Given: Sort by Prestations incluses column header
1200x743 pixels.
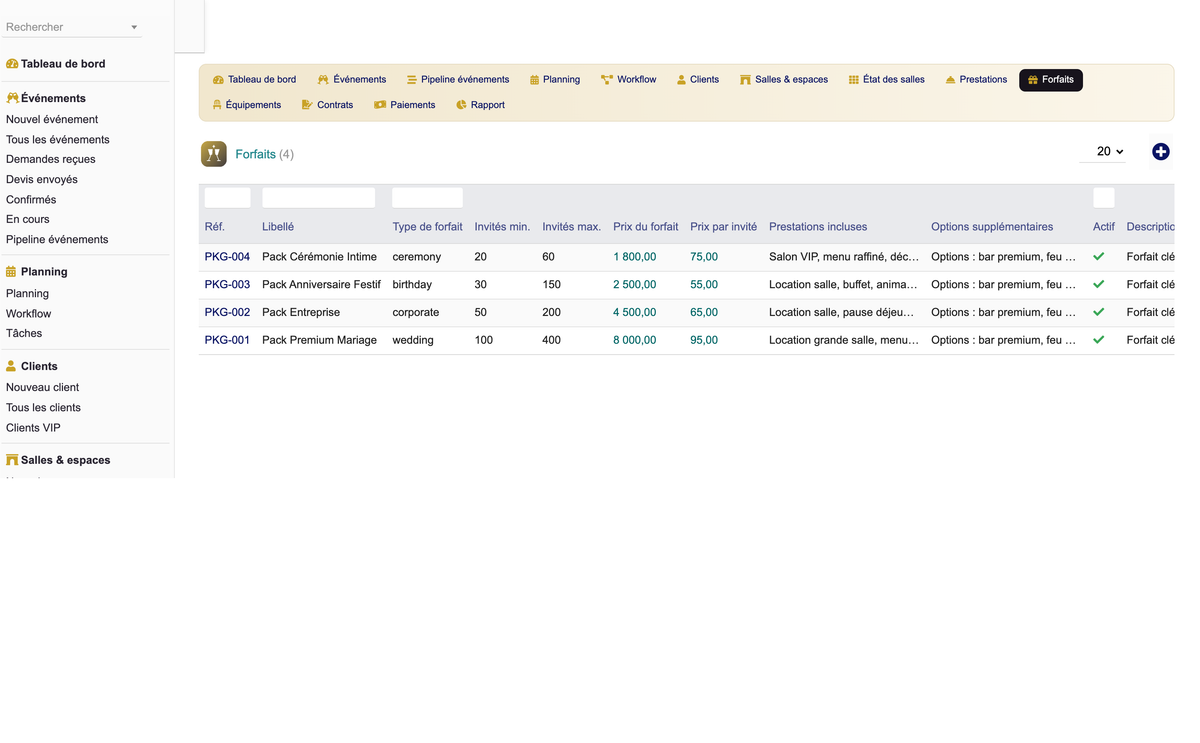Looking at the screenshot, I should [818, 227].
